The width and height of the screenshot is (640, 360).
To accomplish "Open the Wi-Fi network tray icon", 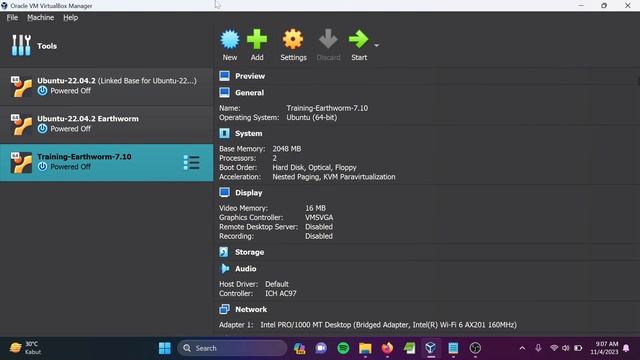I will coord(554,348).
